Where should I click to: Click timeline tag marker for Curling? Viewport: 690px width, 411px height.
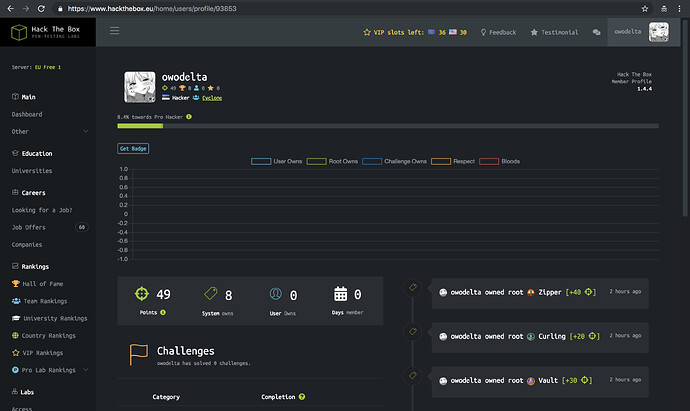pyautogui.click(x=413, y=331)
